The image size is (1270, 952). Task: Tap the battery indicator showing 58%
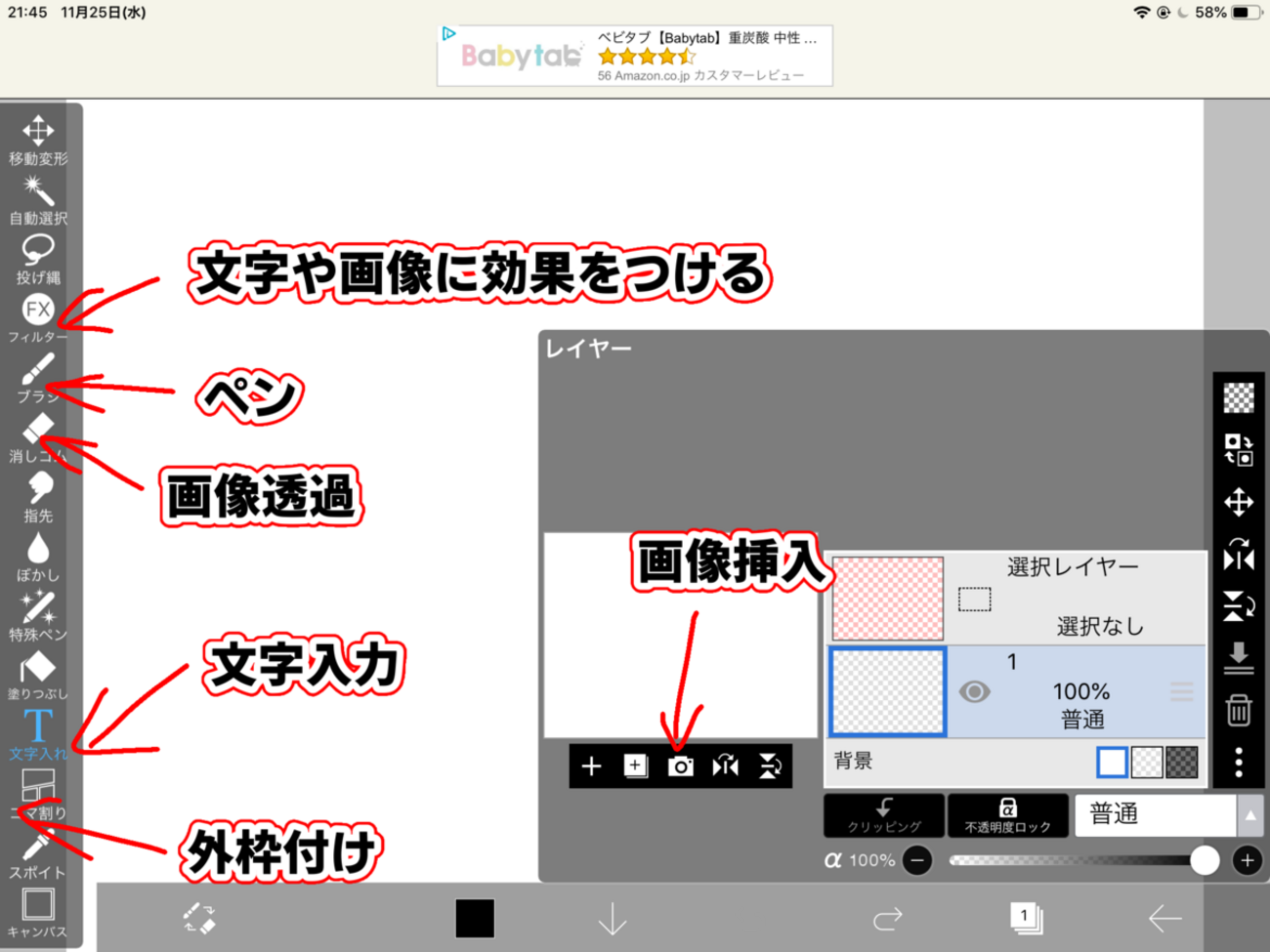tap(1228, 13)
